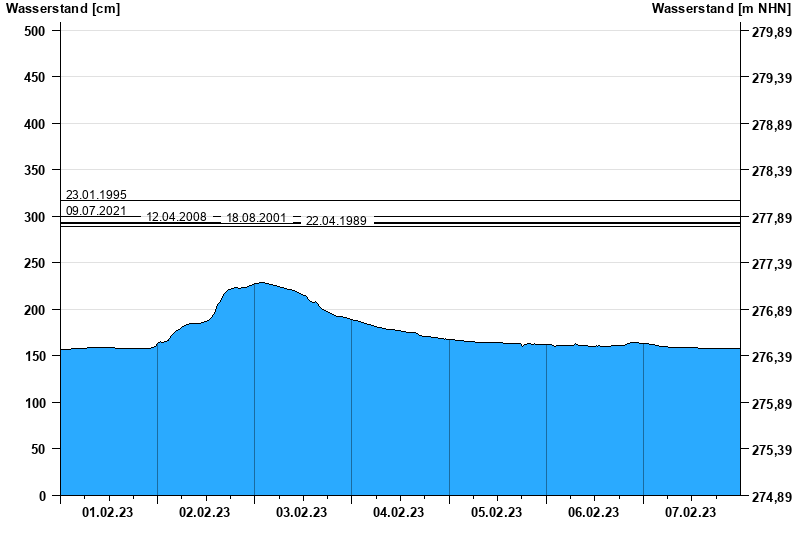Click the 06.02.23 date label
Image resolution: width=800 pixels, height=550 pixels.
point(594,513)
